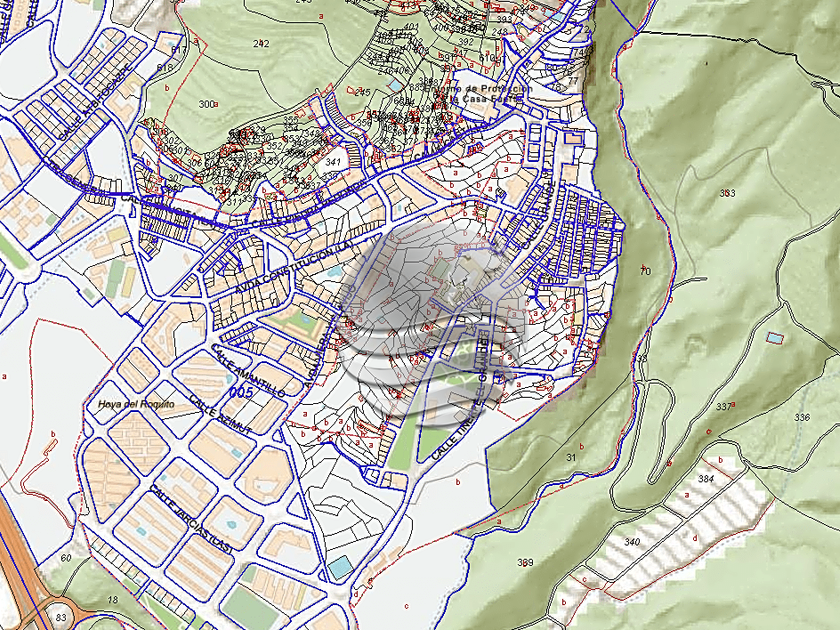Click parcel number 38 beside the ravine
The width and height of the screenshot is (840, 630).
pyautogui.click(x=642, y=358)
